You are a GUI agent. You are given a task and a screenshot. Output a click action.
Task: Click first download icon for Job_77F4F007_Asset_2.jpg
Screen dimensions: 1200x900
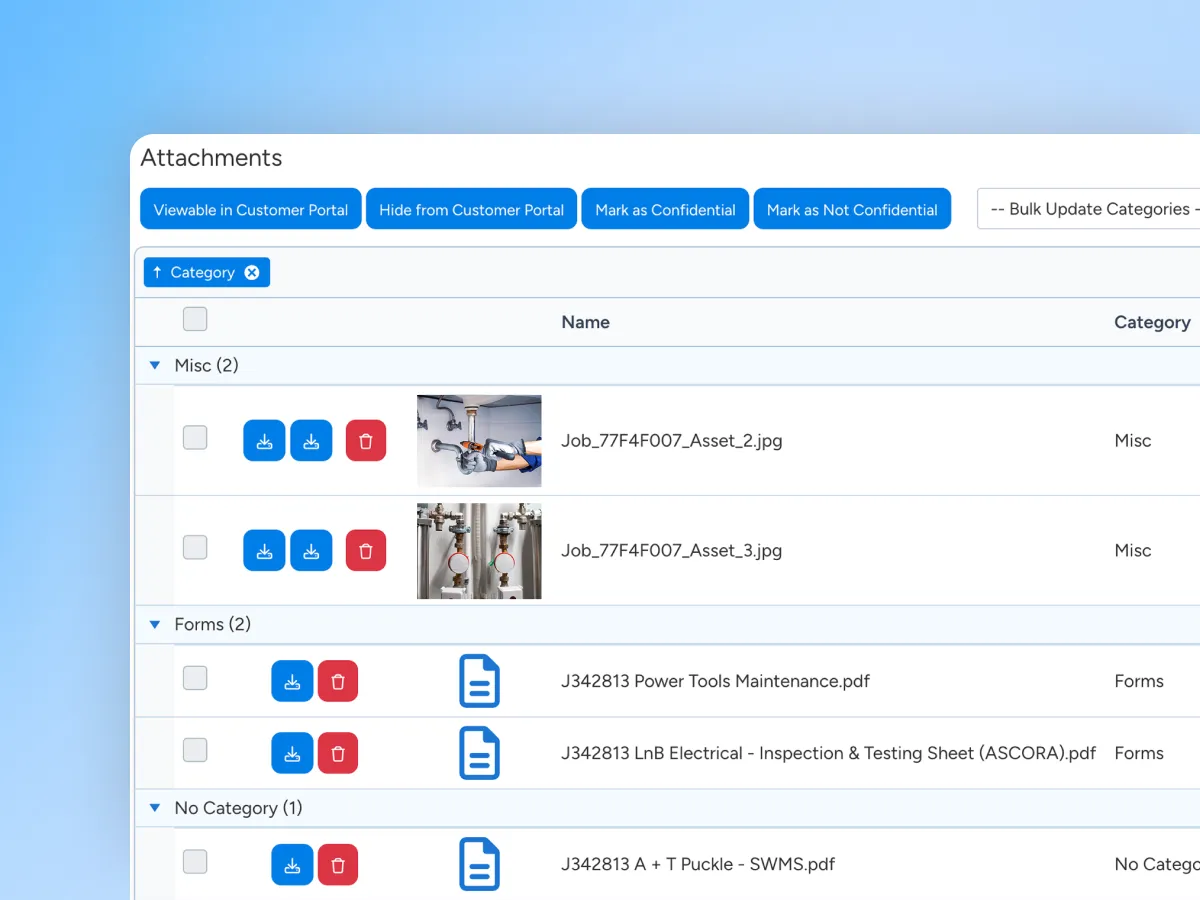tap(264, 441)
